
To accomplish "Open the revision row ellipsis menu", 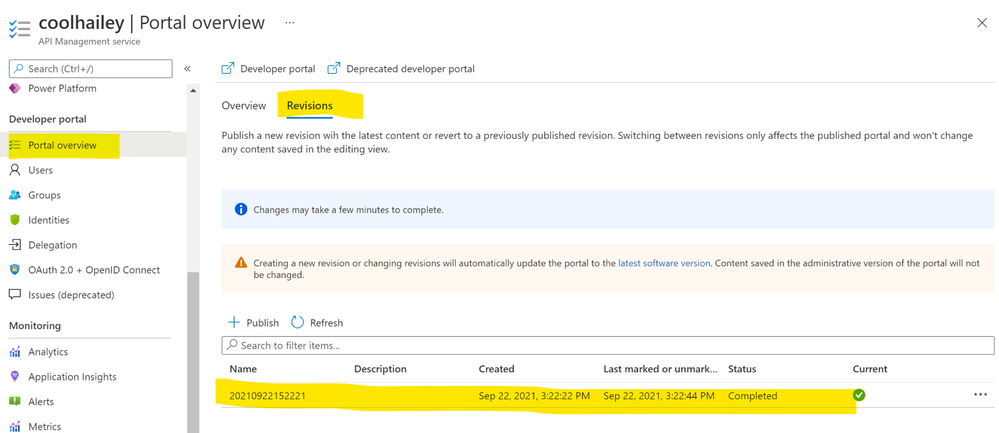I will point(980,395).
